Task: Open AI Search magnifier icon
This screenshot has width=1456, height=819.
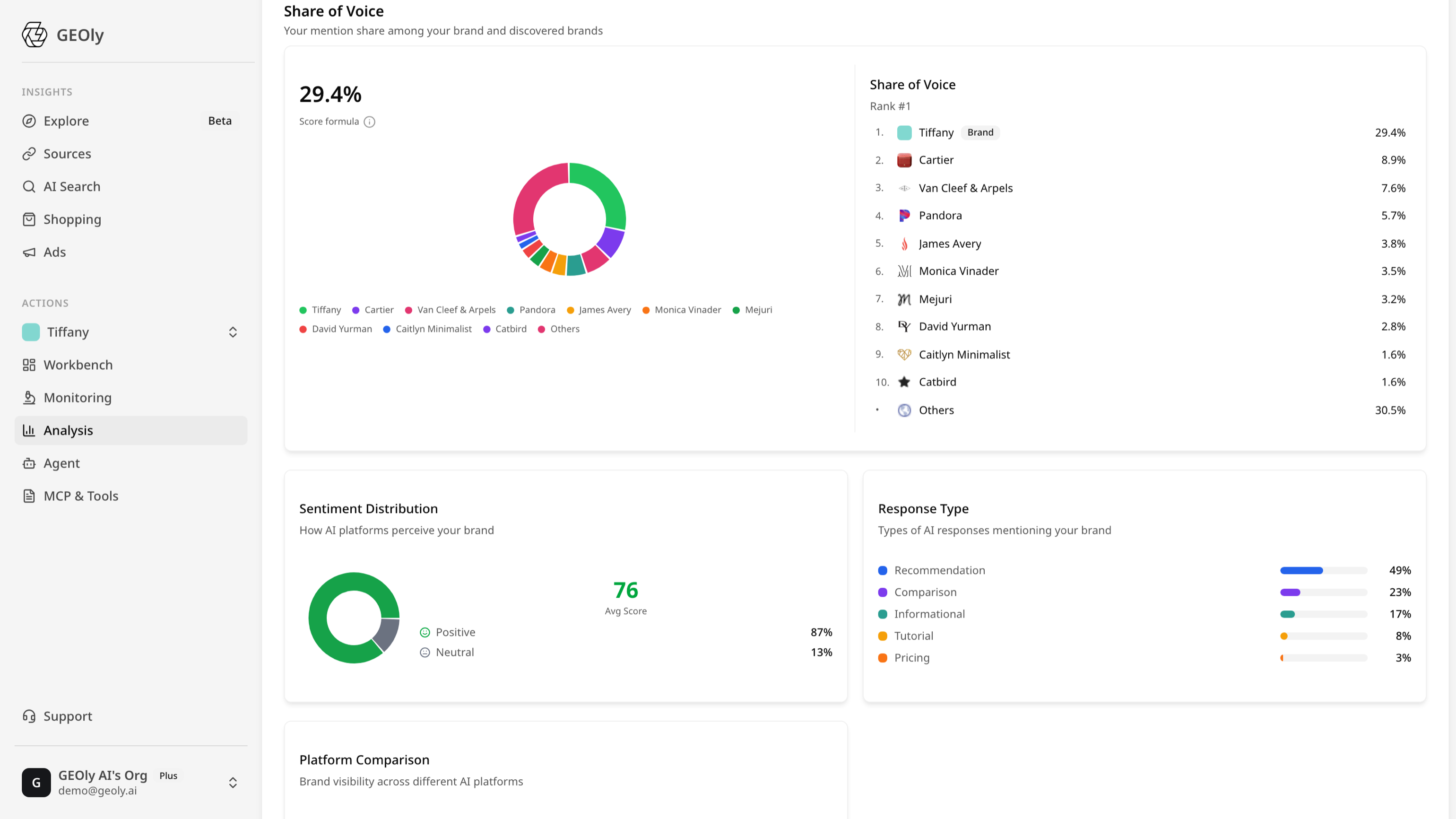Action: (x=29, y=186)
